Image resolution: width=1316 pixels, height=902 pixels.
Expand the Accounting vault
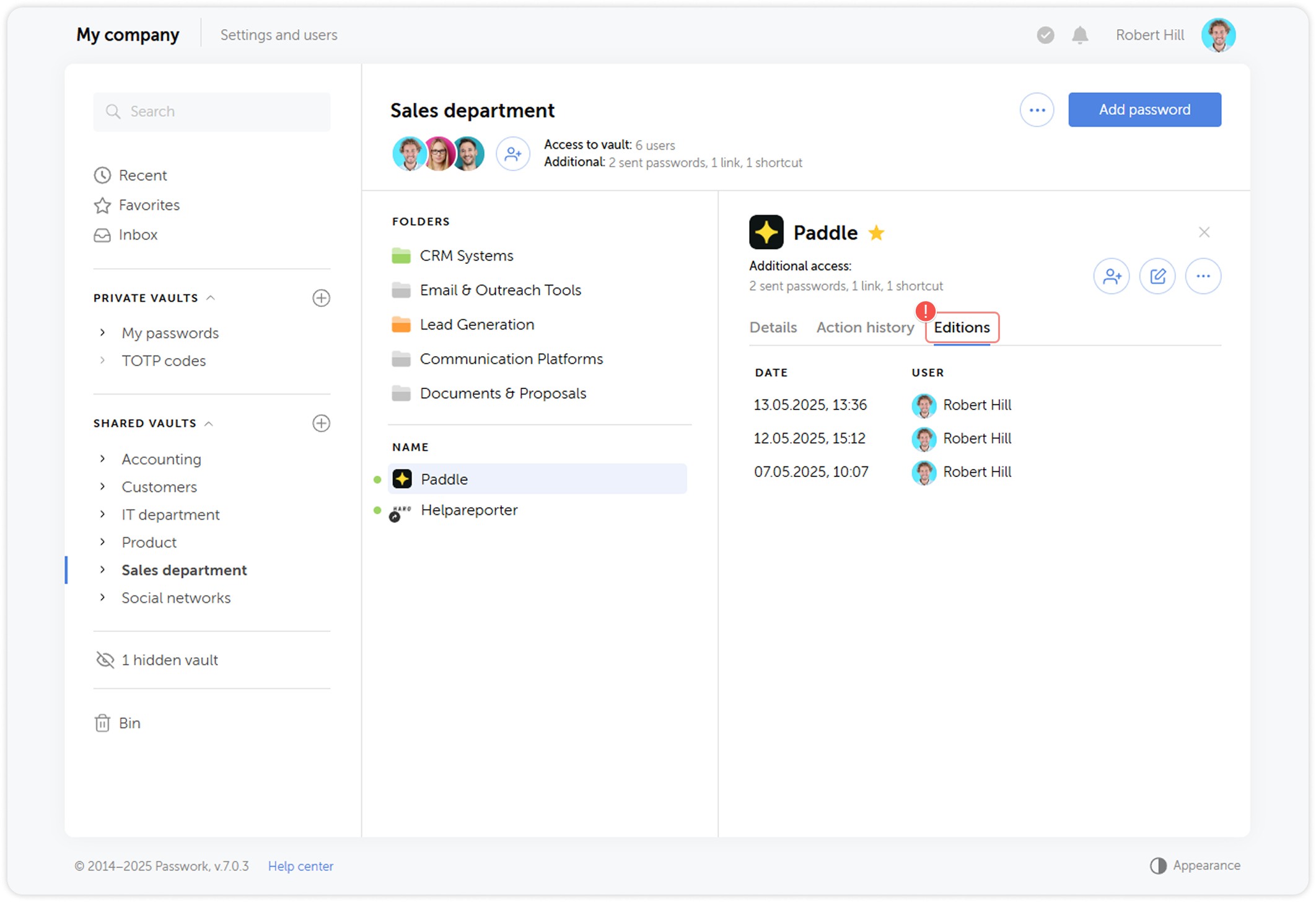tap(103, 458)
